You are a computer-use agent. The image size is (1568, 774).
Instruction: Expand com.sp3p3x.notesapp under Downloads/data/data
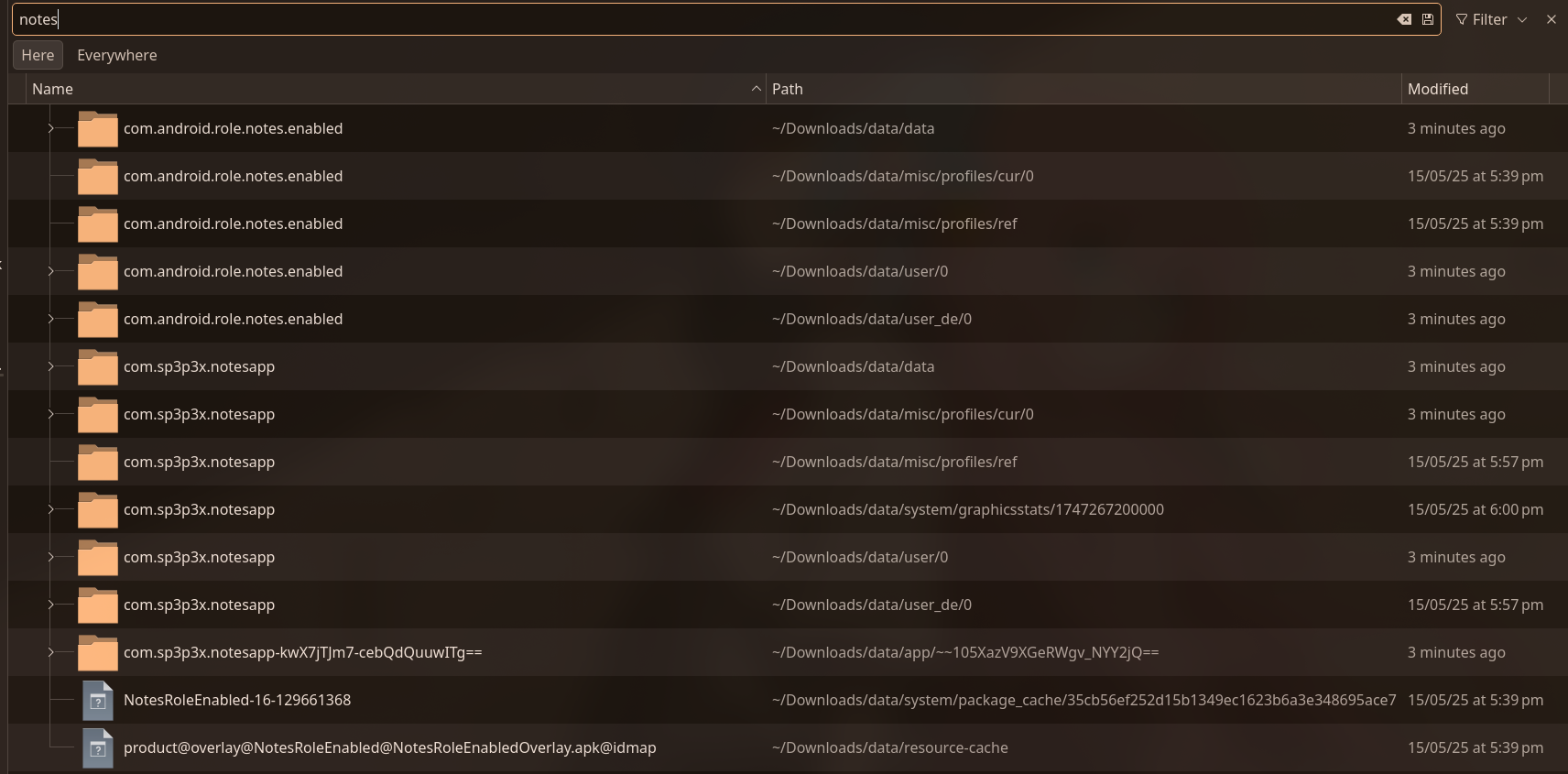click(51, 367)
